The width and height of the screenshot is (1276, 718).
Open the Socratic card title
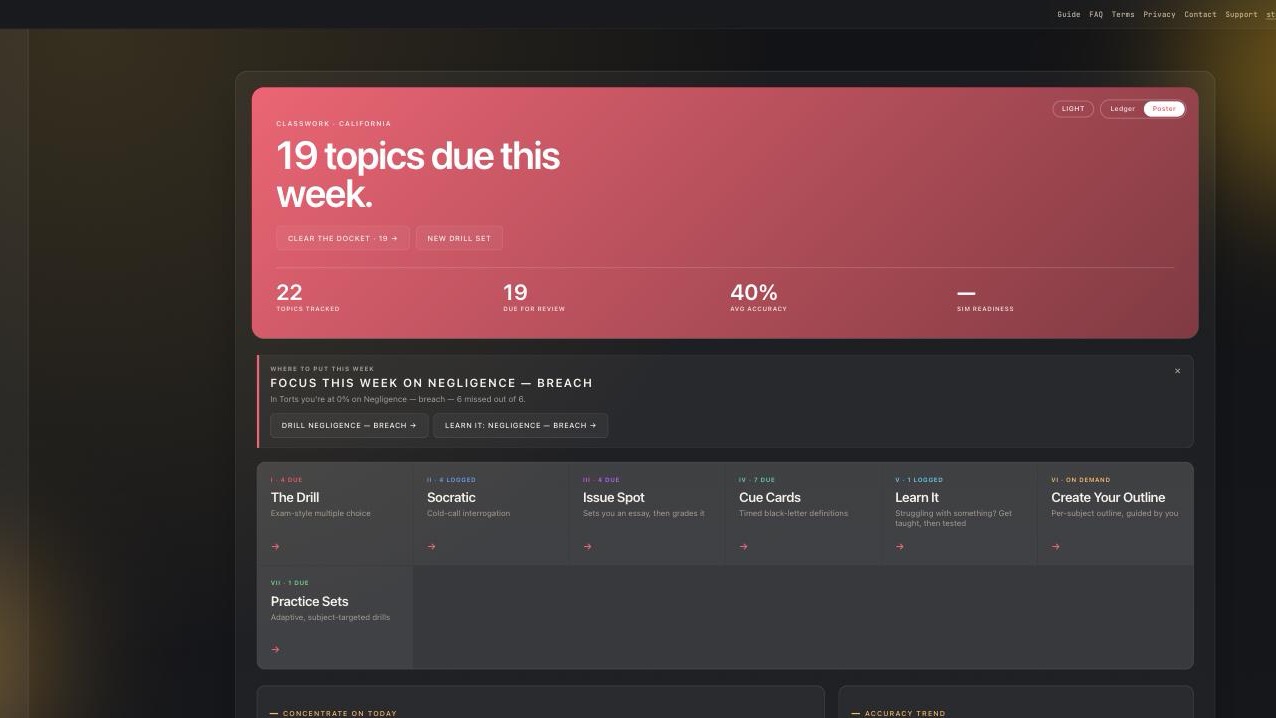pyautogui.click(x=451, y=497)
